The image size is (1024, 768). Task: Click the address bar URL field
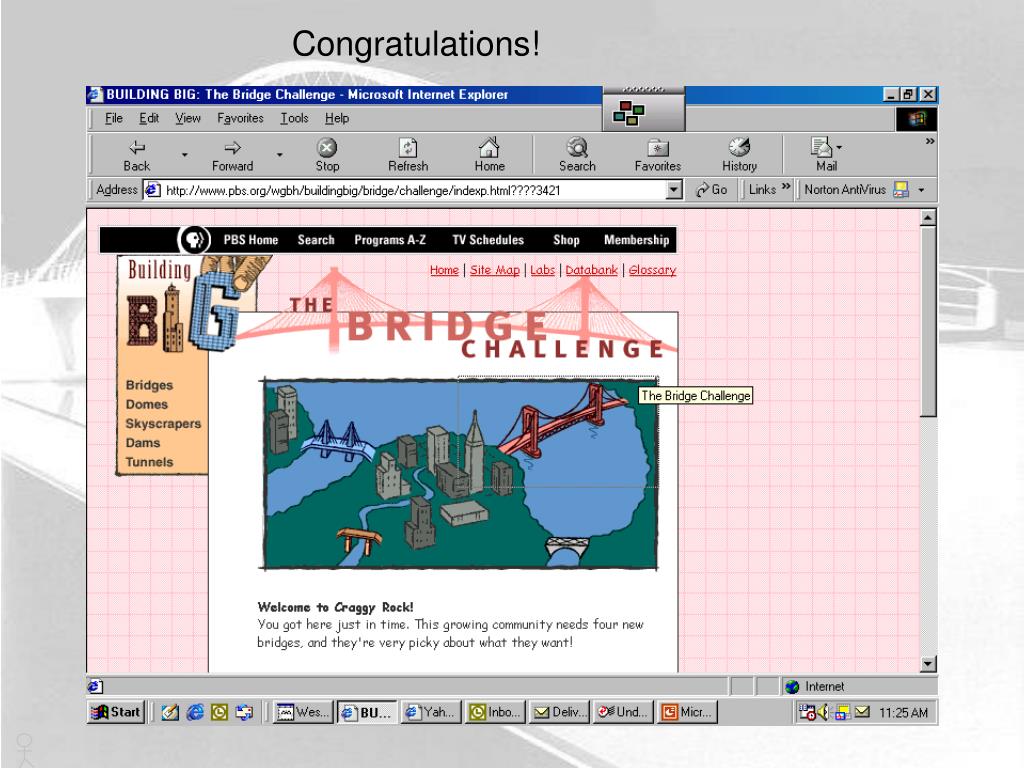pyautogui.click(x=413, y=190)
